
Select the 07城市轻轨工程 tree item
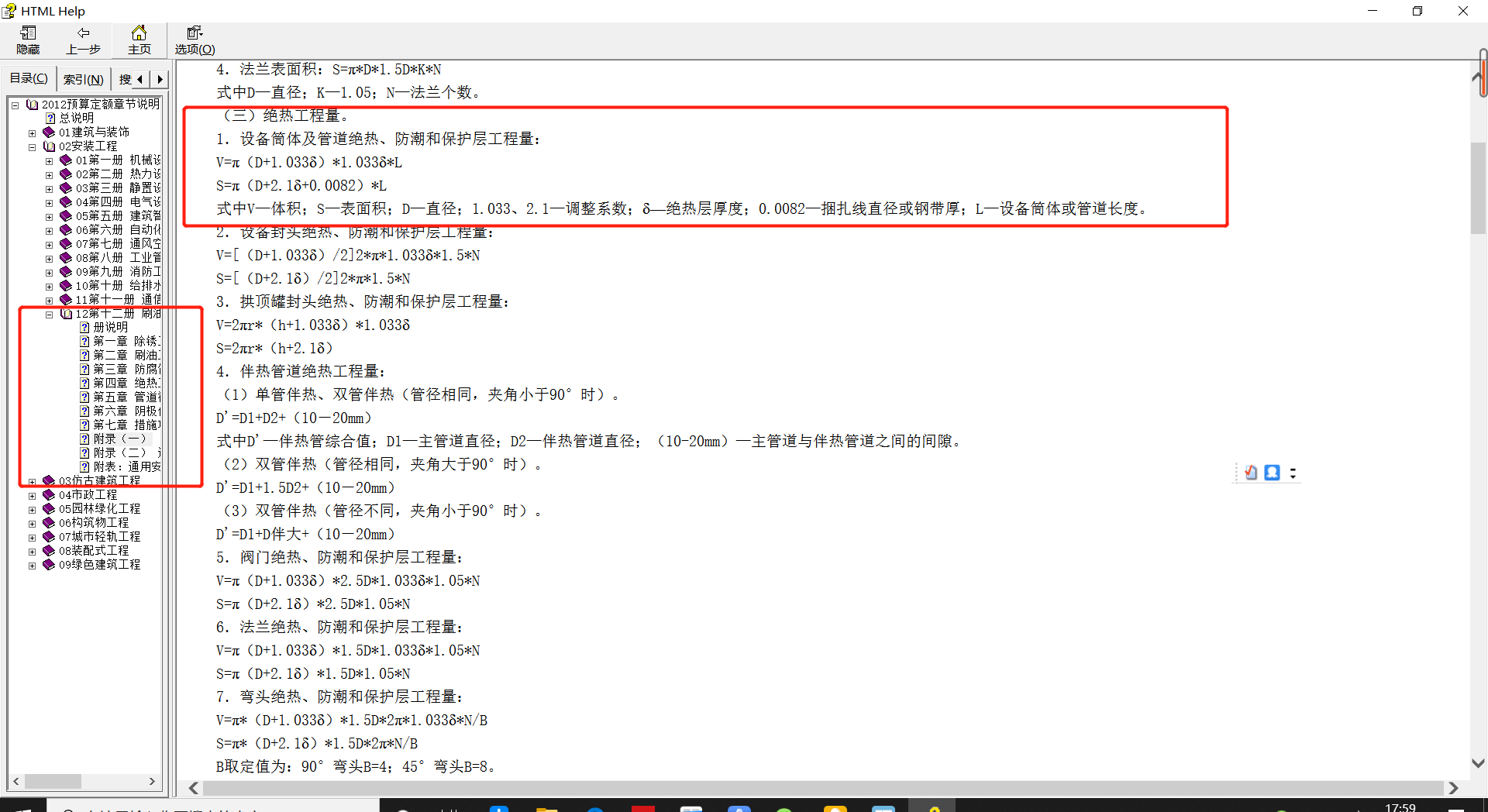point(99,536)
